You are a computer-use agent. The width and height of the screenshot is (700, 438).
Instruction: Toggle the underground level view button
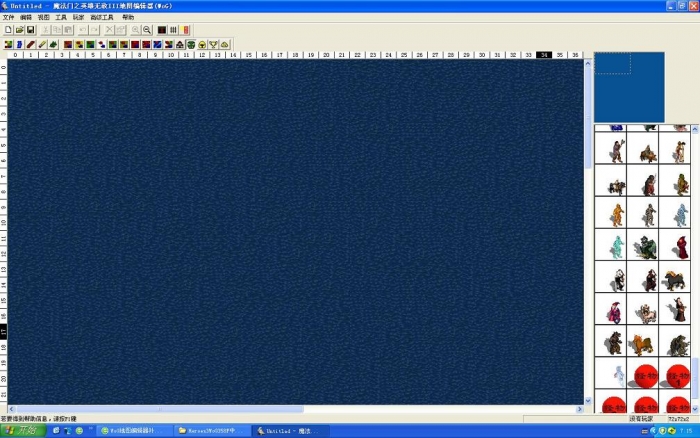(162, 30)
